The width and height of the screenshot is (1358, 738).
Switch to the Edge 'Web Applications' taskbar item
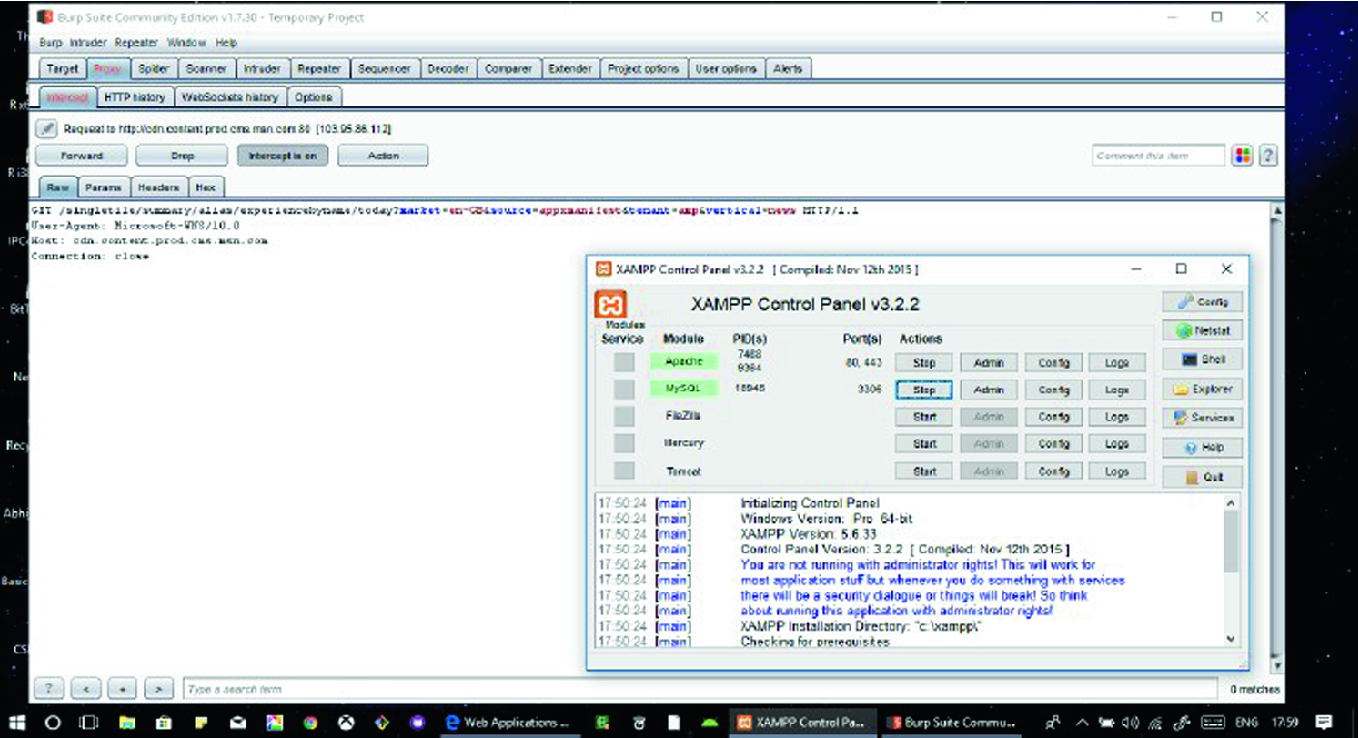pyautogui.click(x=508, y=721)
